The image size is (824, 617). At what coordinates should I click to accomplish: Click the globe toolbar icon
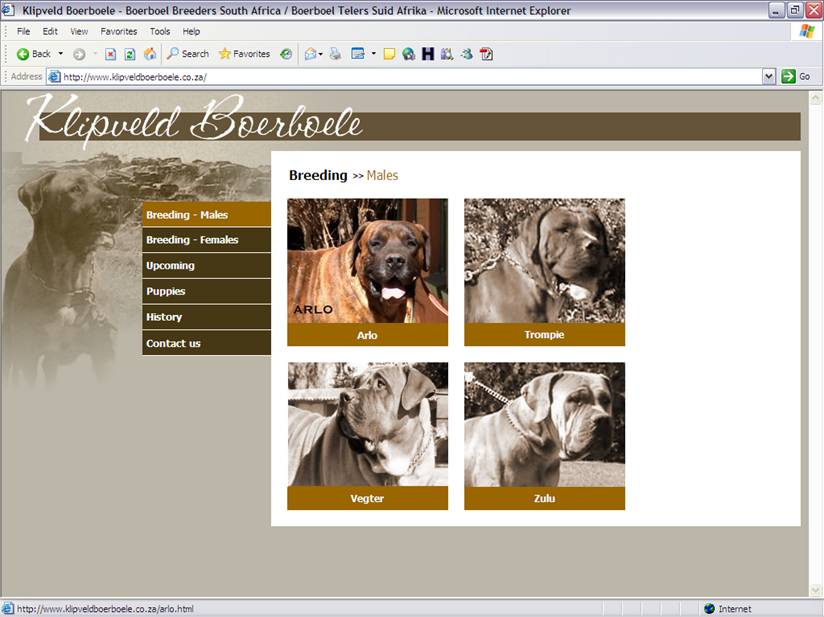[x=408, y=54]
